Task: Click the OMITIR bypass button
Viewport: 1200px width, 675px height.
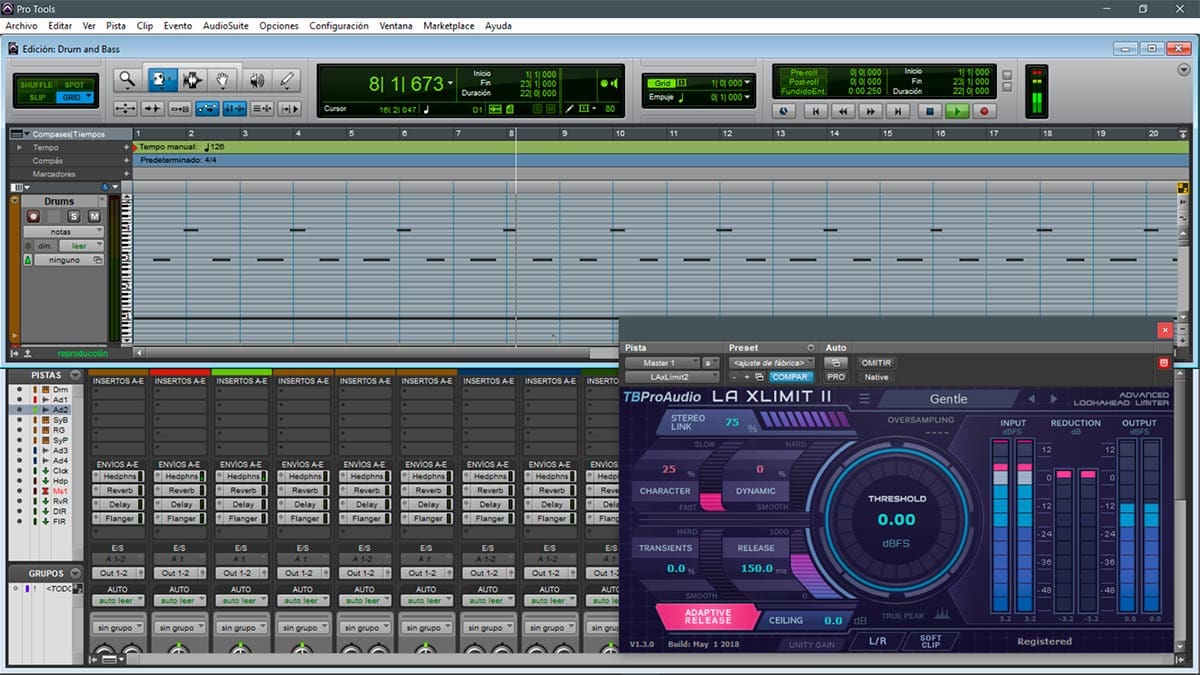Action: 875,363
